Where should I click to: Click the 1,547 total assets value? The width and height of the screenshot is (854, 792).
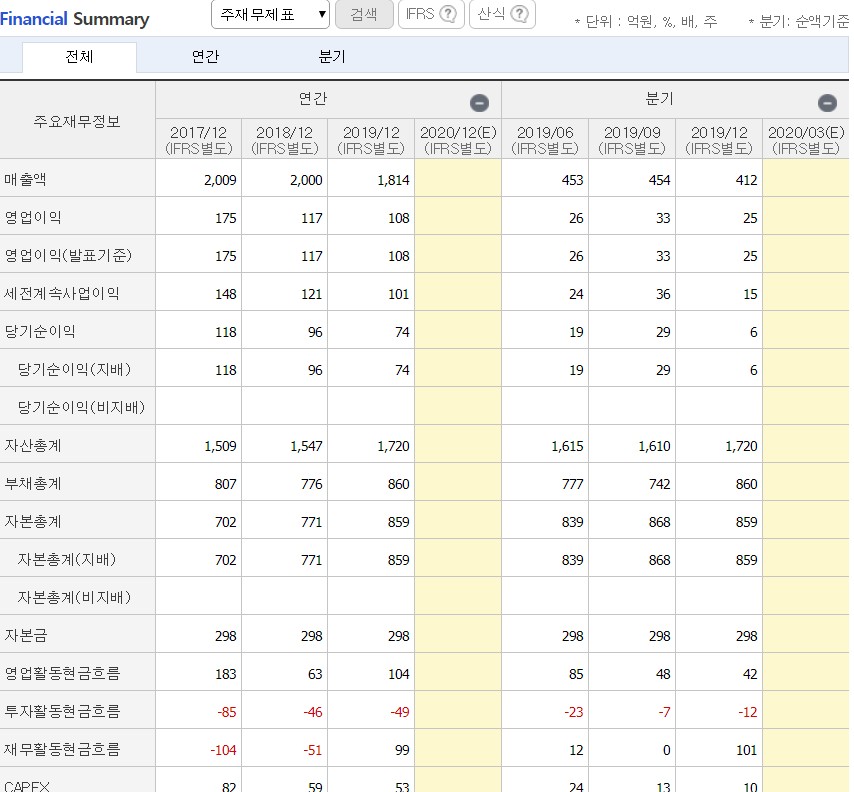click(306, 446)
